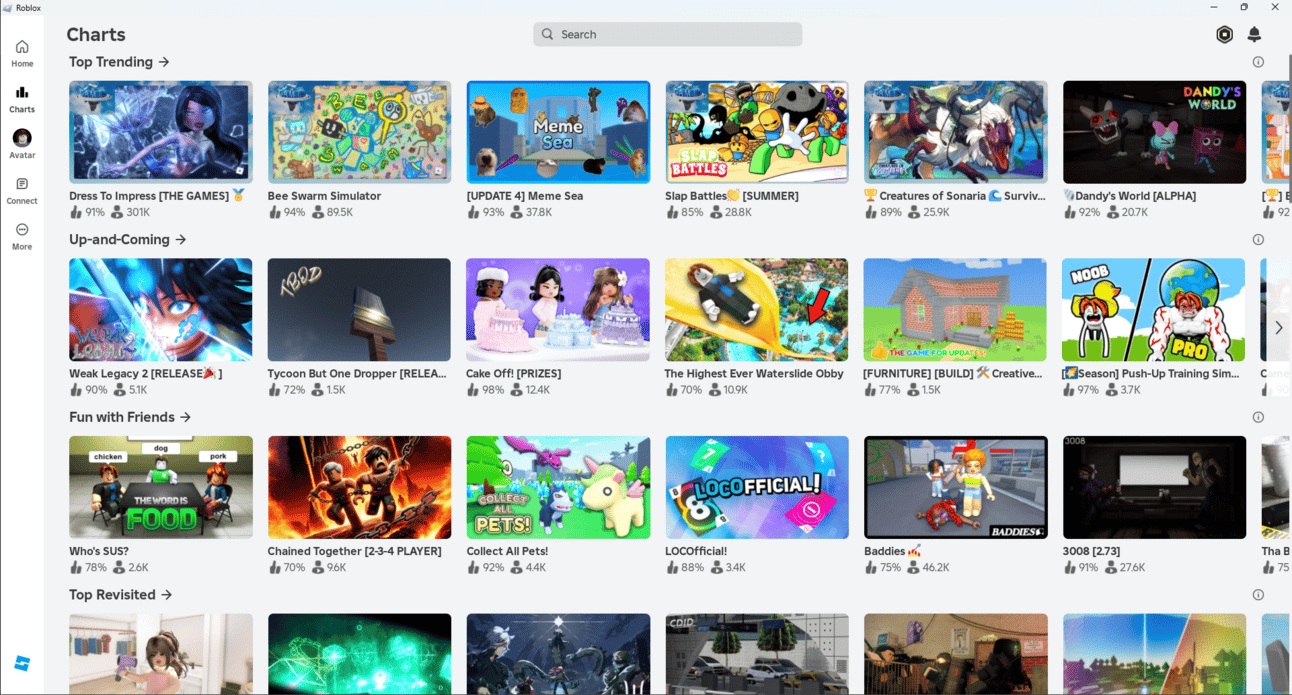Expand the Top Trending chart

(119, 62)
